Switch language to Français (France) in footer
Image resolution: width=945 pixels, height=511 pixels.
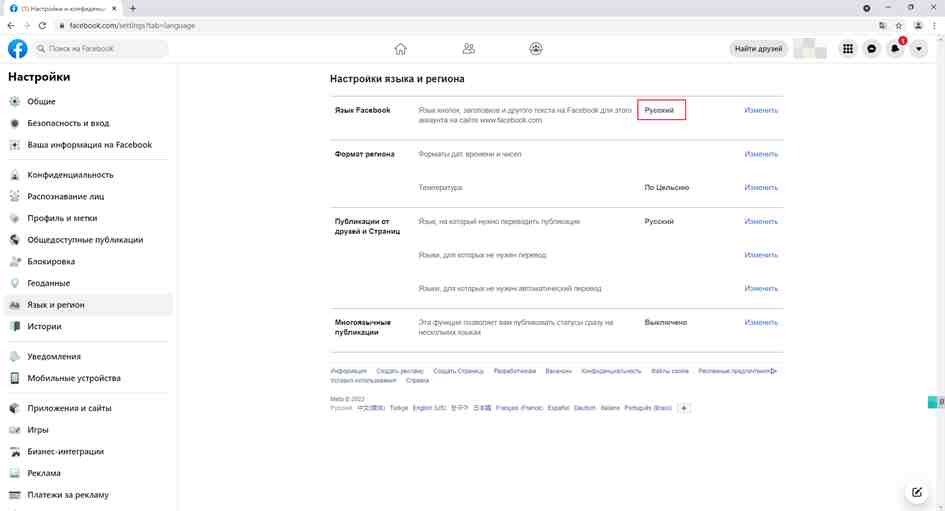[519, 409]
